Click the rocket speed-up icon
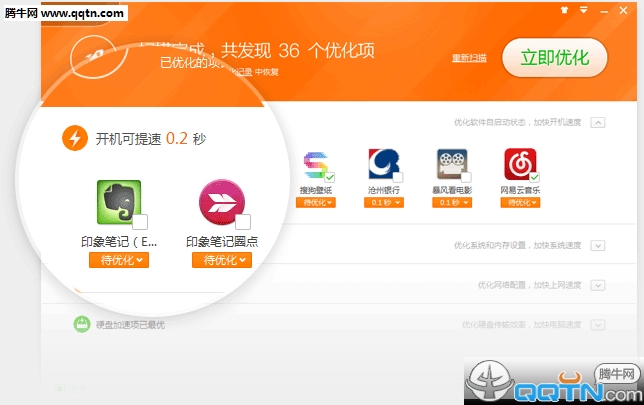The width and height of the screenshot is (644, 405). [x=98, y=57]
